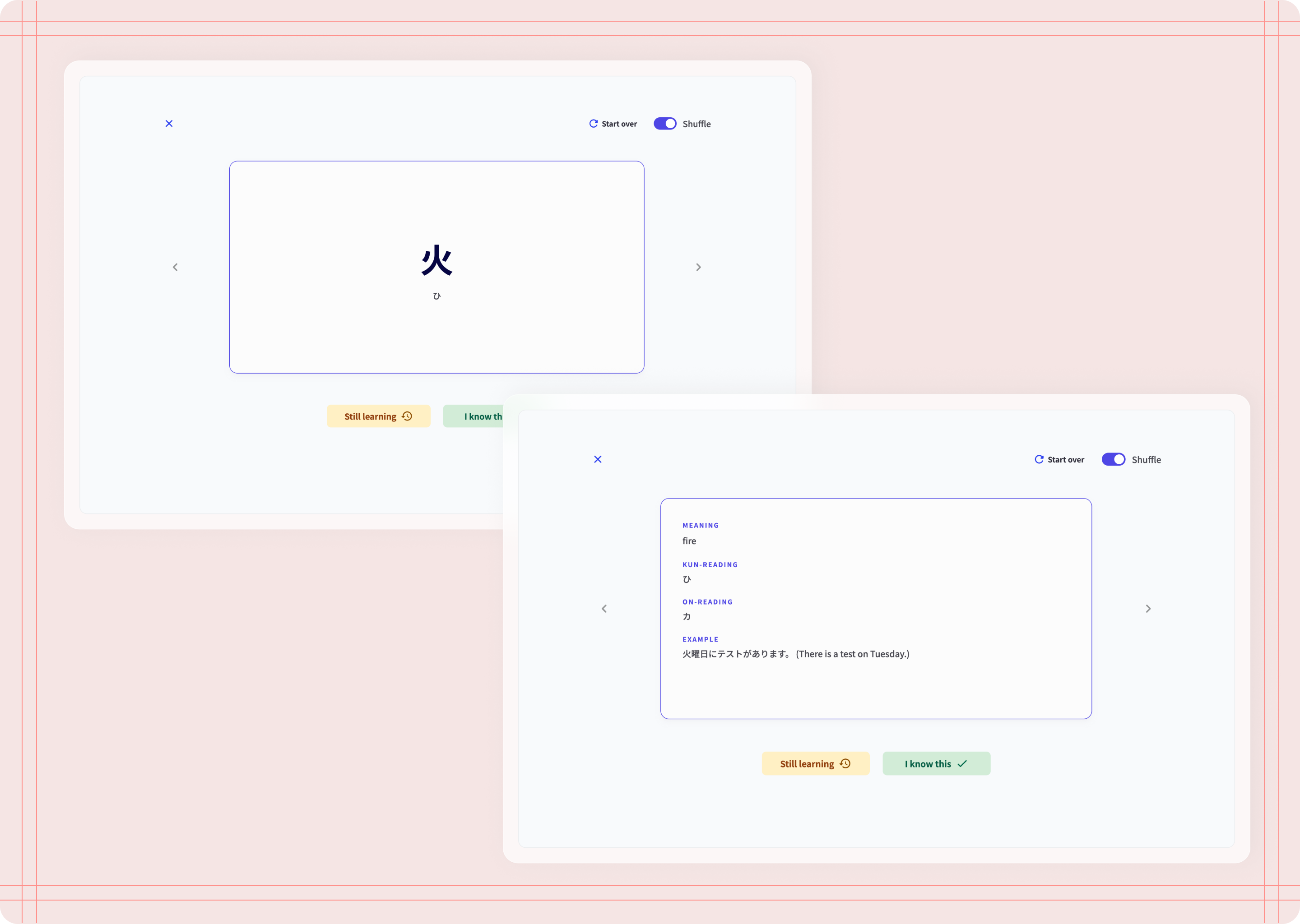Mark Still learning on the kanji card panel

pos(378,416)
